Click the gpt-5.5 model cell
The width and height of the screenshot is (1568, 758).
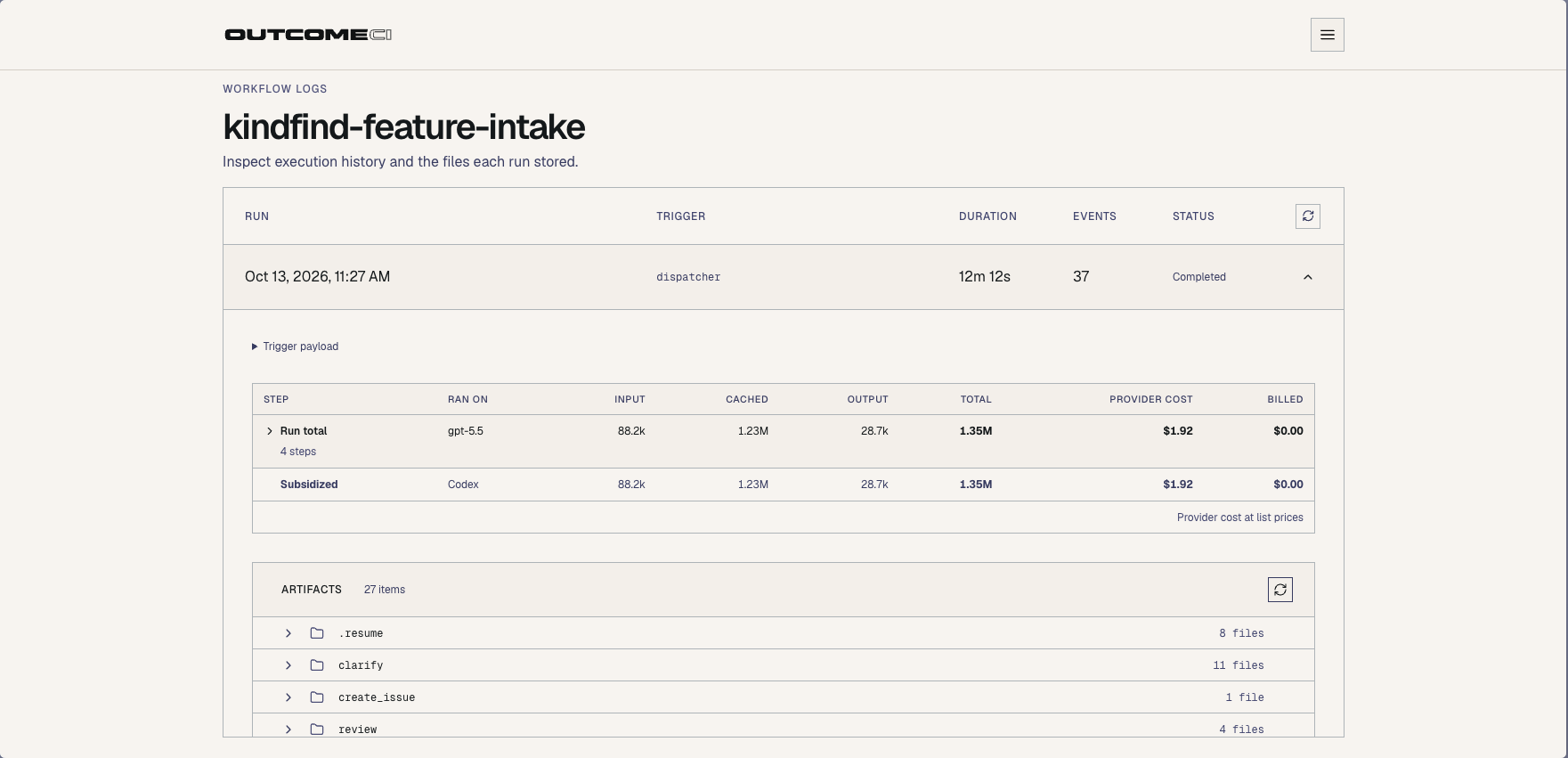click(x=466, y=431)
